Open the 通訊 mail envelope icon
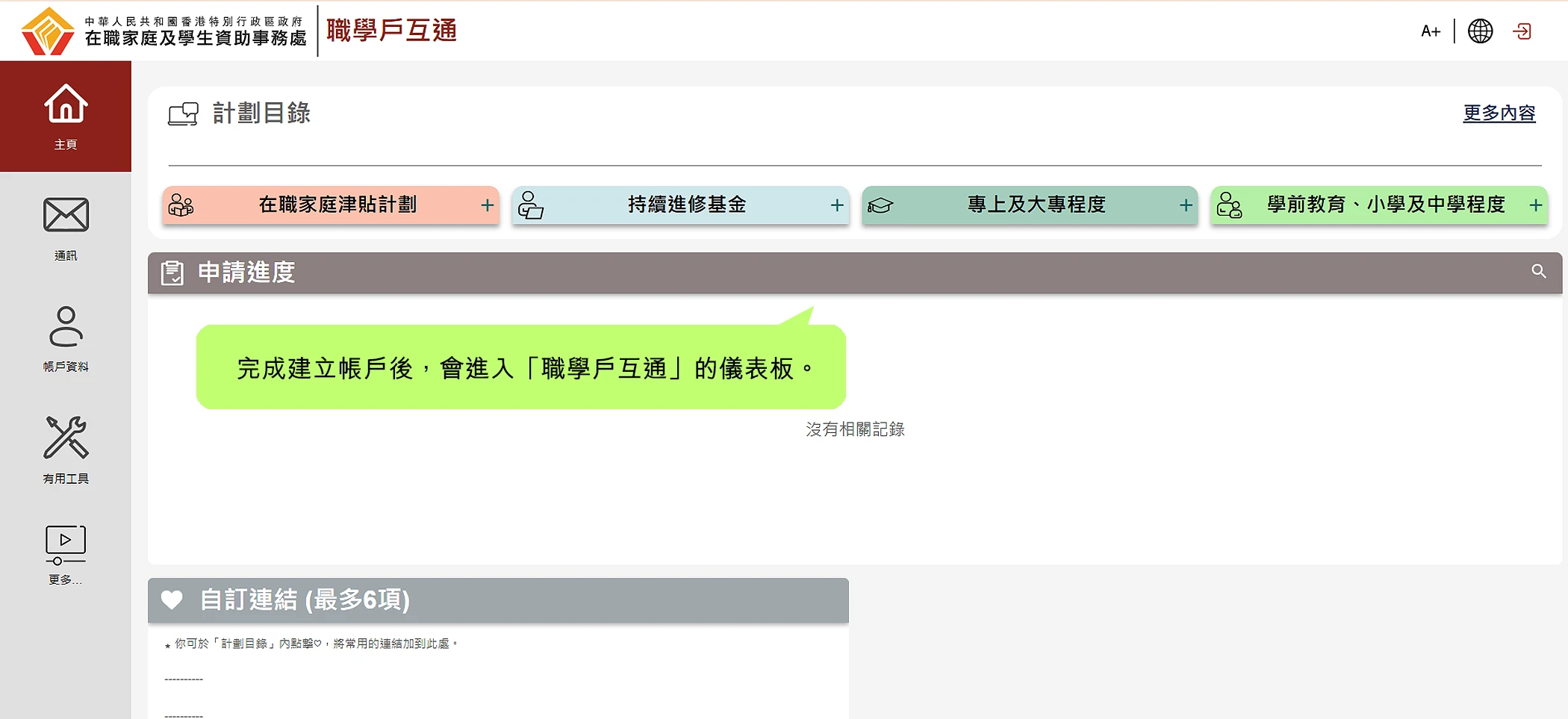The width and height of the screenshot is (1568, 719). 66,215
